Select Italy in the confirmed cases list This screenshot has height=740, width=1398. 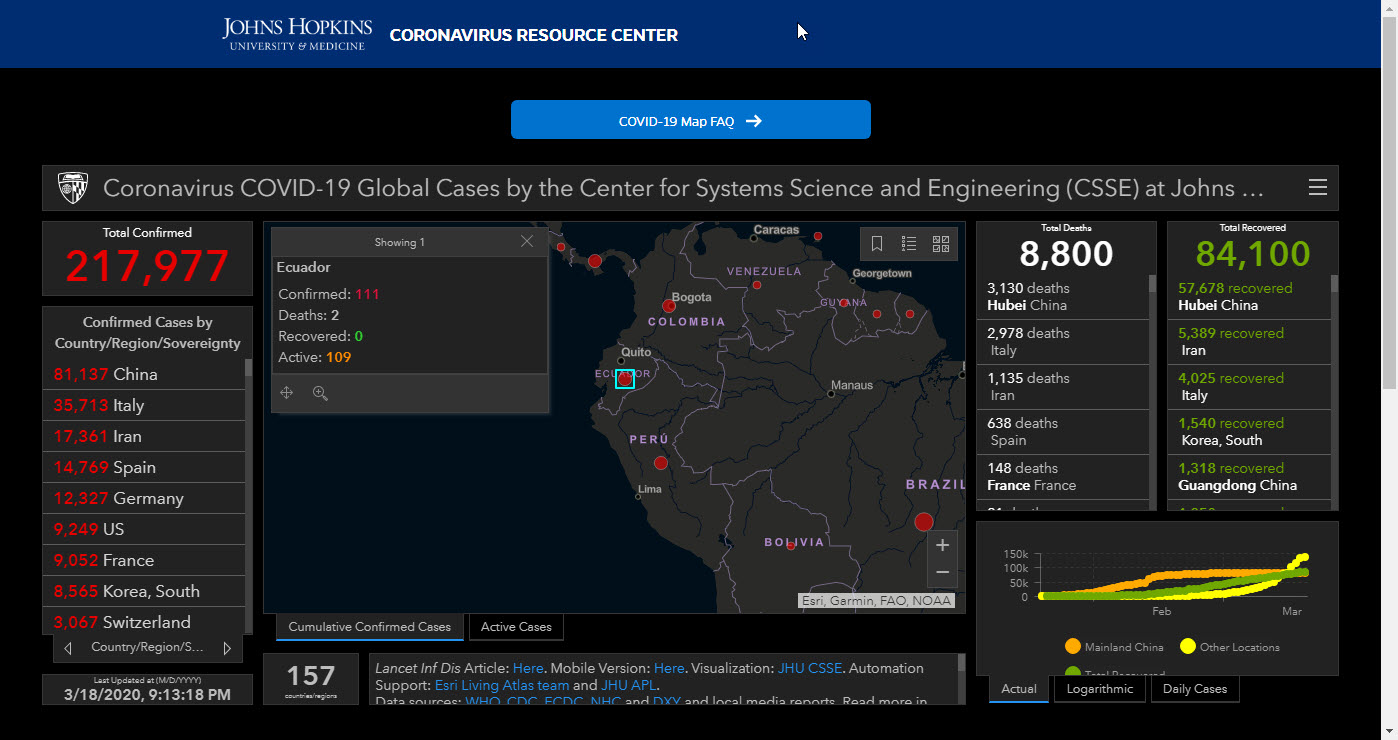[144, 405]
